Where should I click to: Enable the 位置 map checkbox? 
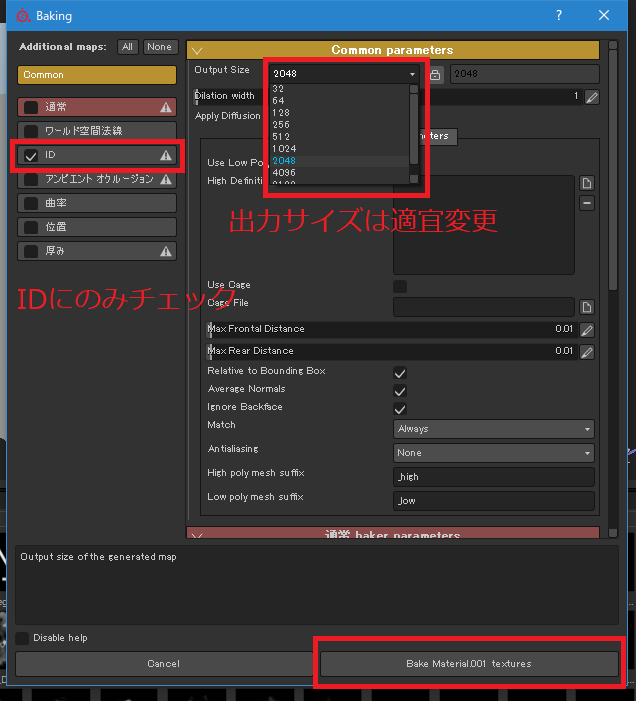point(31,227)
